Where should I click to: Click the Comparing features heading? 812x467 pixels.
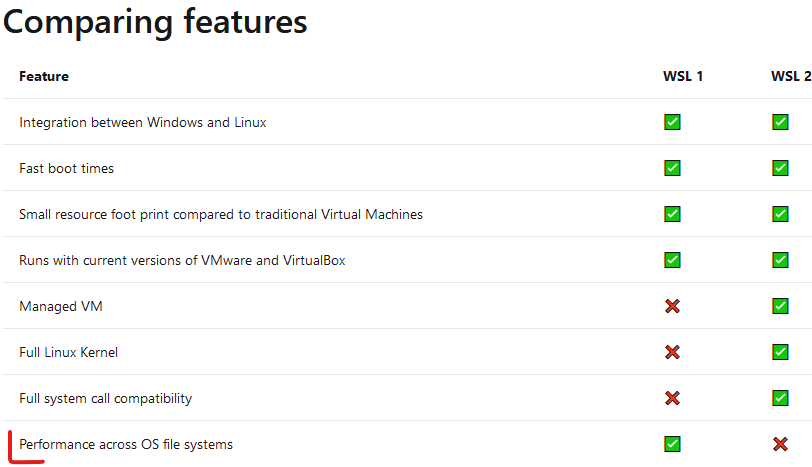(x=155, y=22)
